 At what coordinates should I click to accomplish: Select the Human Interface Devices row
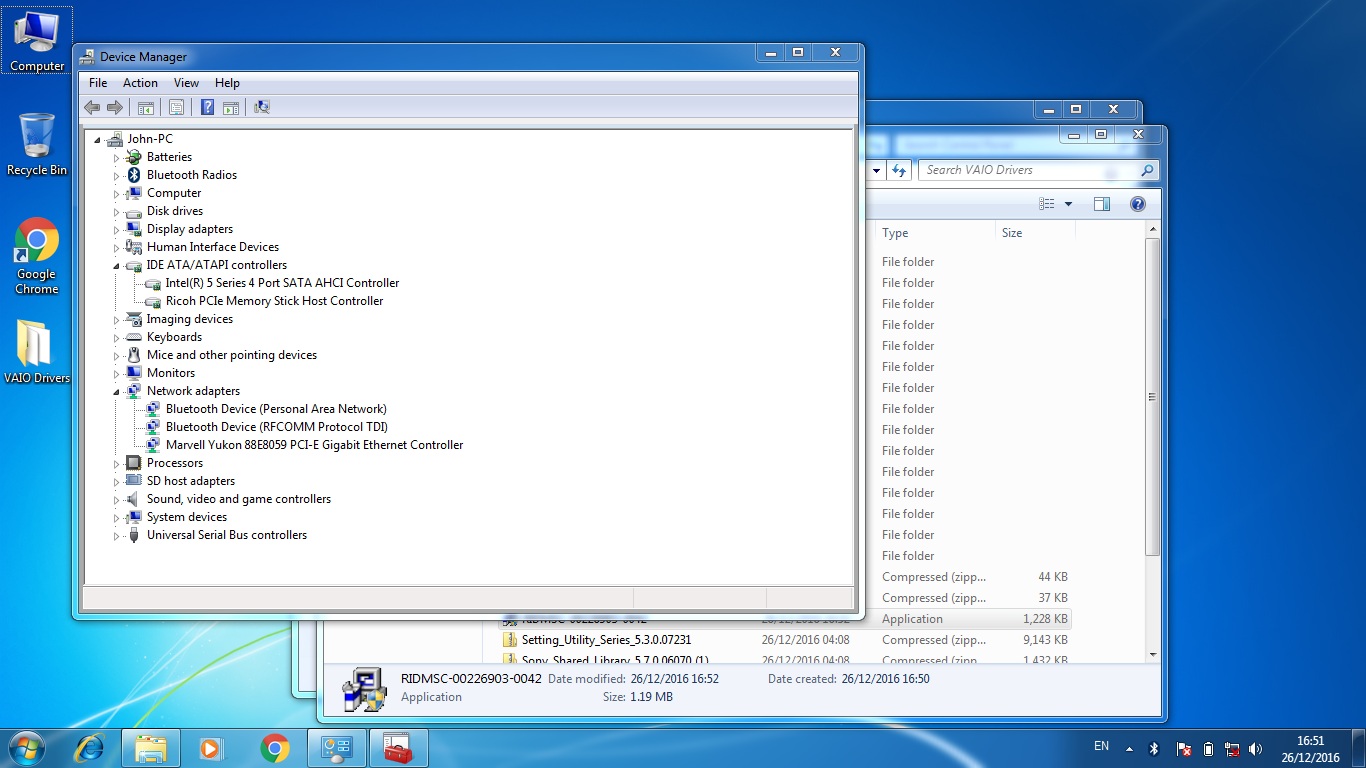[x=213, y=247]
